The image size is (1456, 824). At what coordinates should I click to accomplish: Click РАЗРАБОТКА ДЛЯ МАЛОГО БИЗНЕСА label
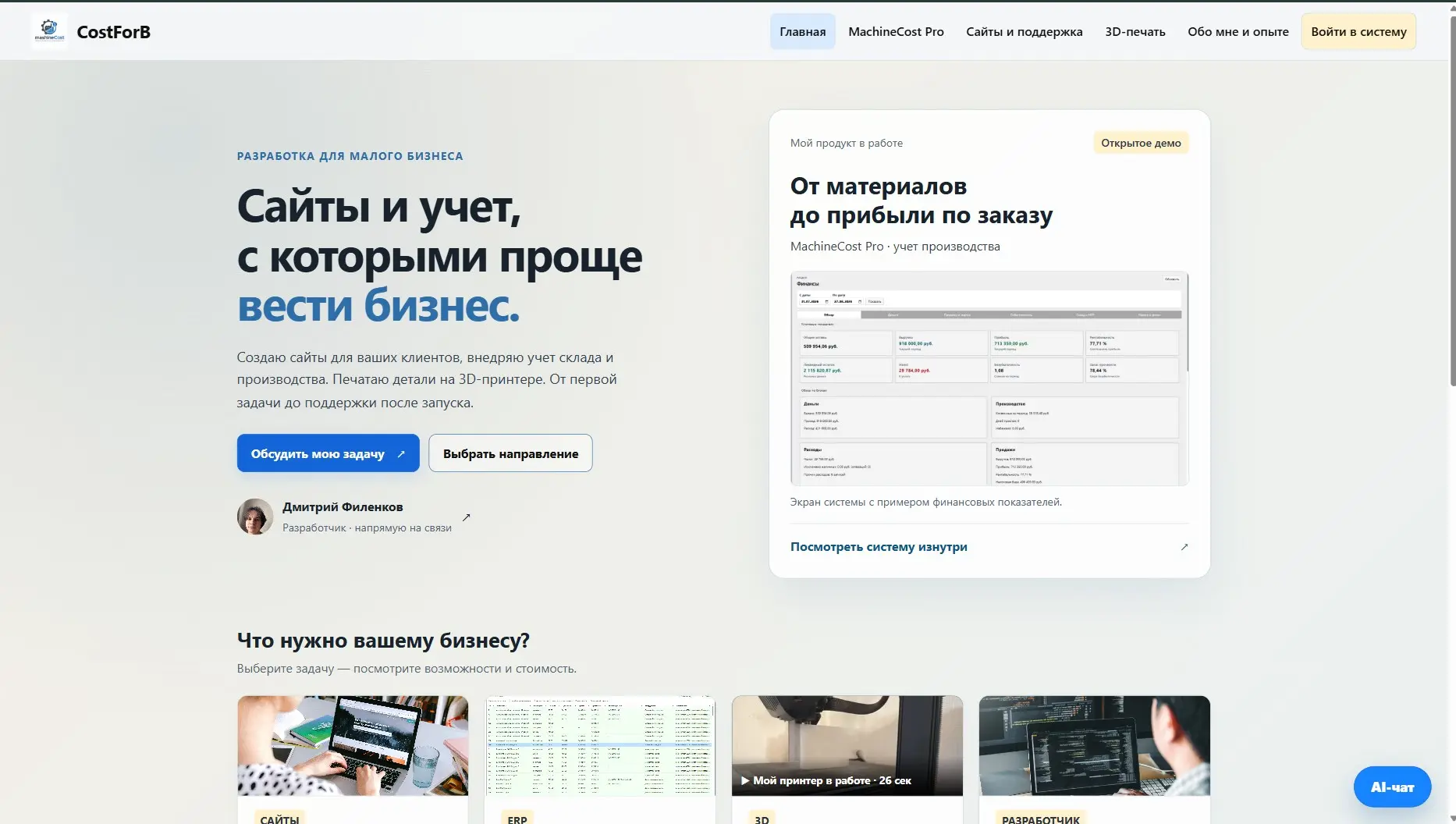coord(350,156)
